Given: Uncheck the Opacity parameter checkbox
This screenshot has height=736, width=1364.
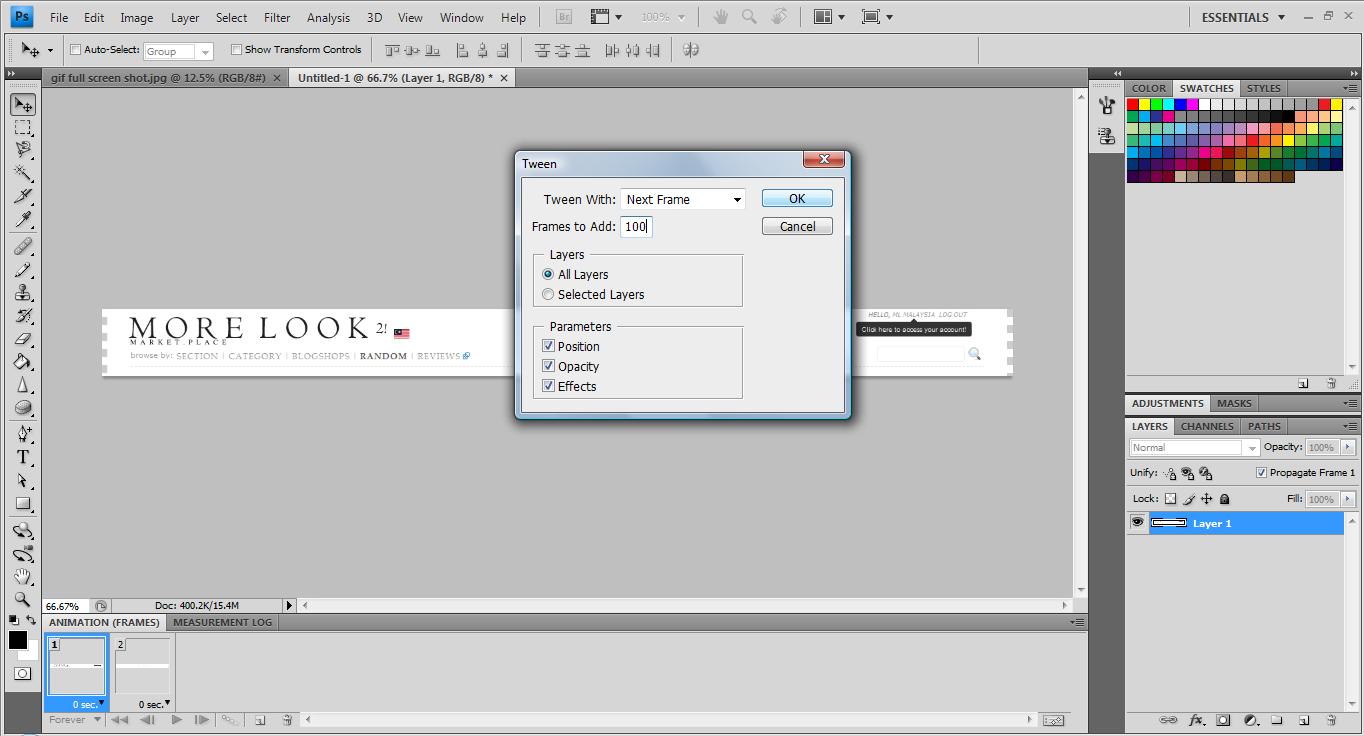Looking at the screenshot, I should click(x=548, y=366).
